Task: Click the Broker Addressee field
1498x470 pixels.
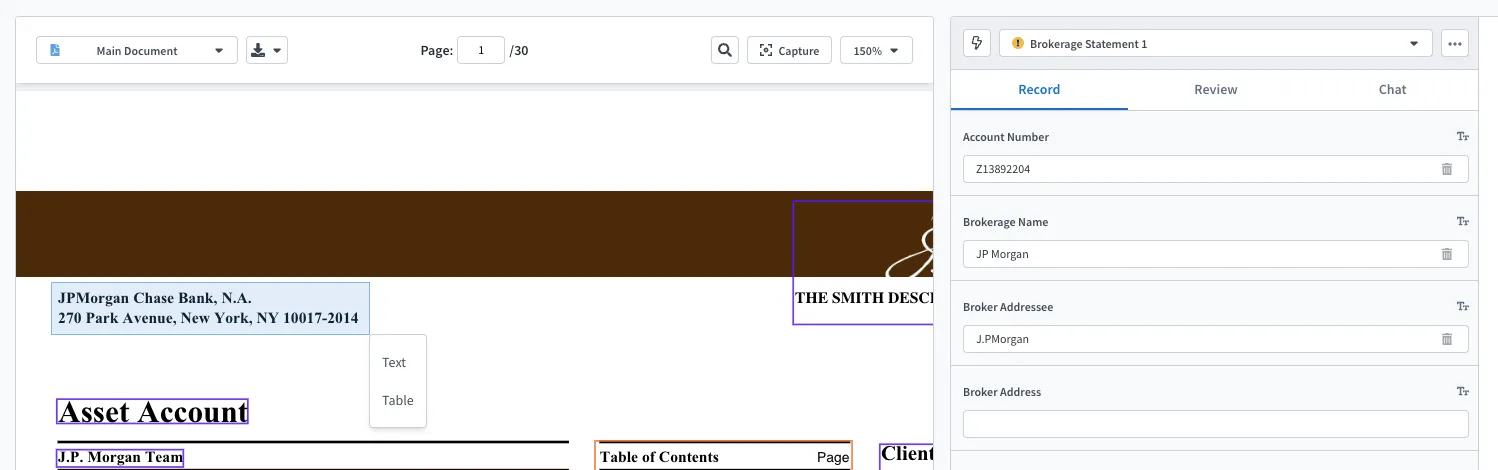Action: 1215,339
